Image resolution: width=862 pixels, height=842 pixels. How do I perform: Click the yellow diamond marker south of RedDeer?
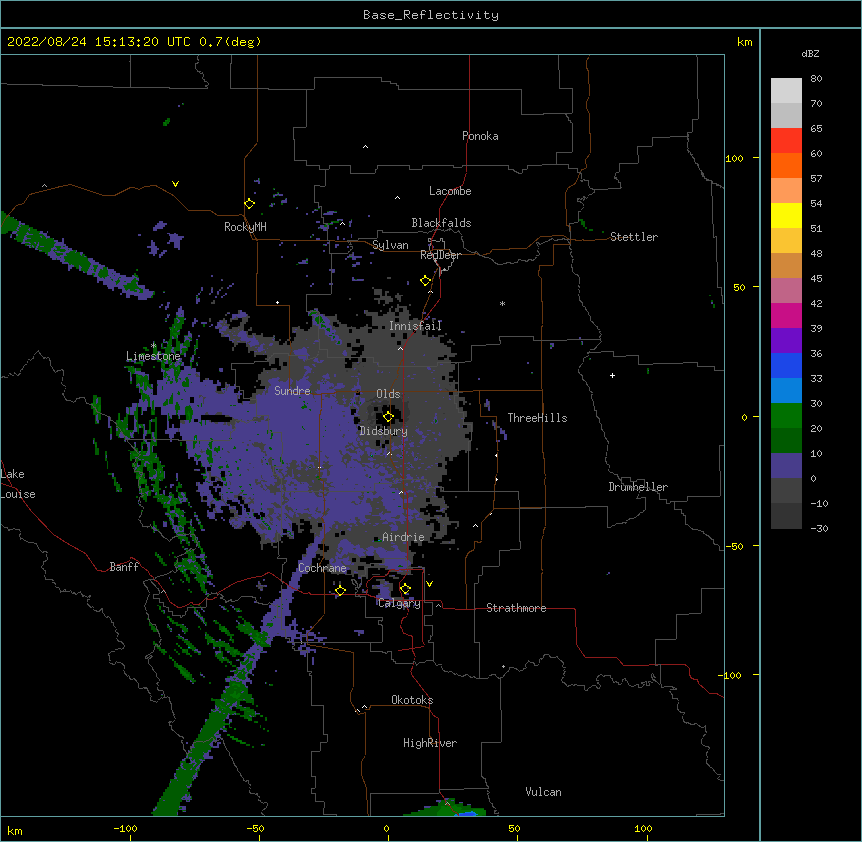(426, 281)
